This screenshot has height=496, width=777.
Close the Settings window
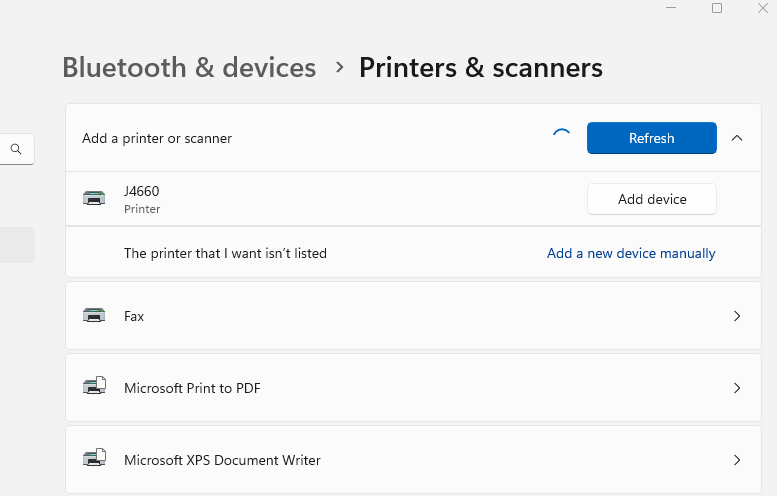(x=763, y=8)
